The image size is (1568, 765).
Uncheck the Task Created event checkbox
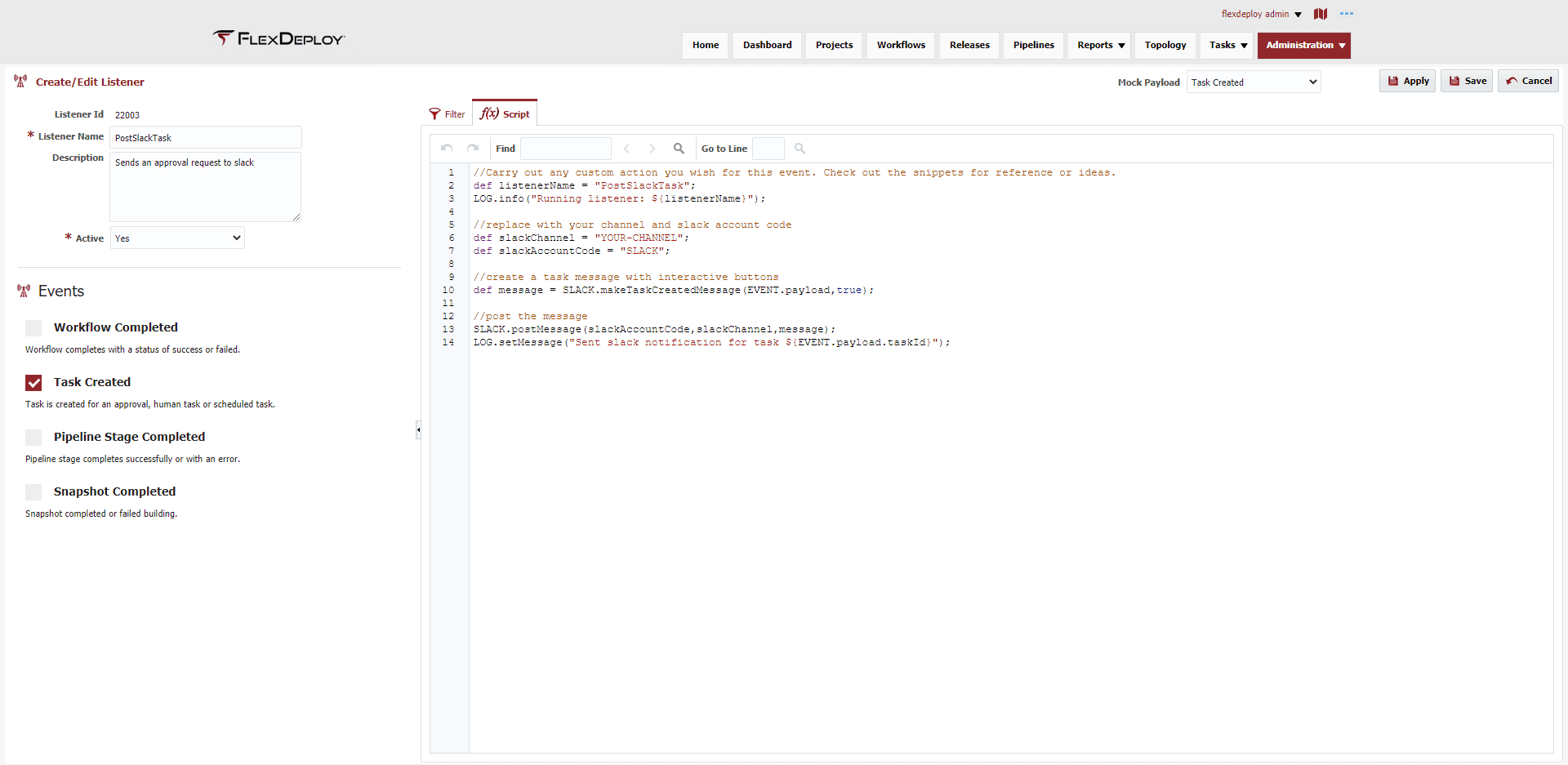click(33, 382)
